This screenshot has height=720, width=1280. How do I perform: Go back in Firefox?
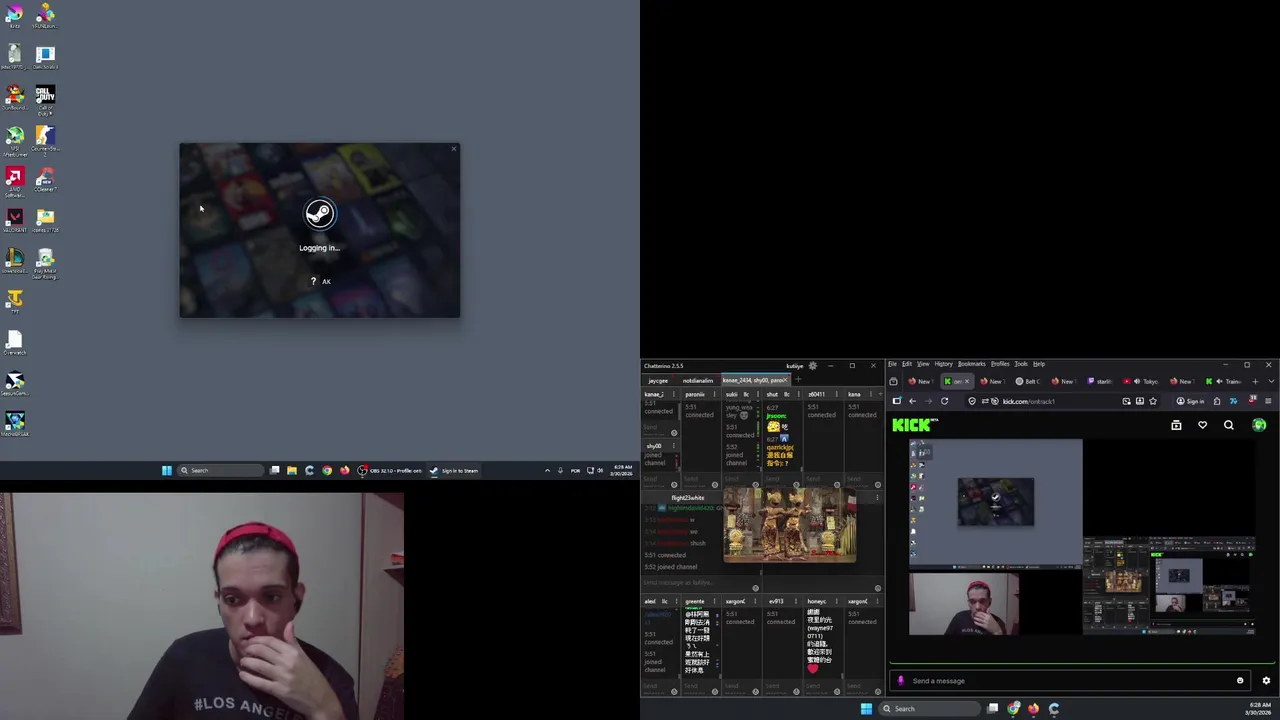pyautogui.click(x=912, y=401)
